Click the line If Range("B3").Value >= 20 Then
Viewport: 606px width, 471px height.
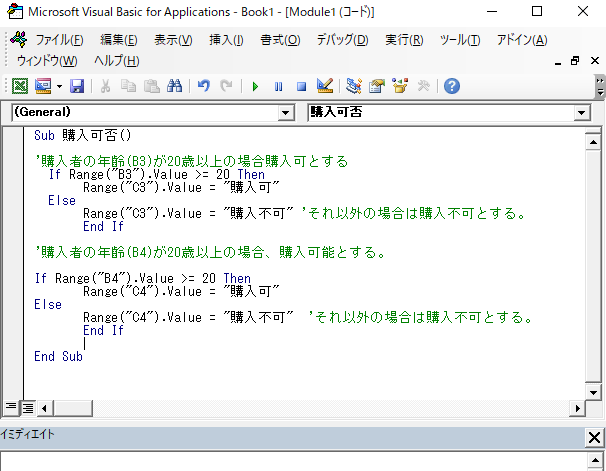157,174
